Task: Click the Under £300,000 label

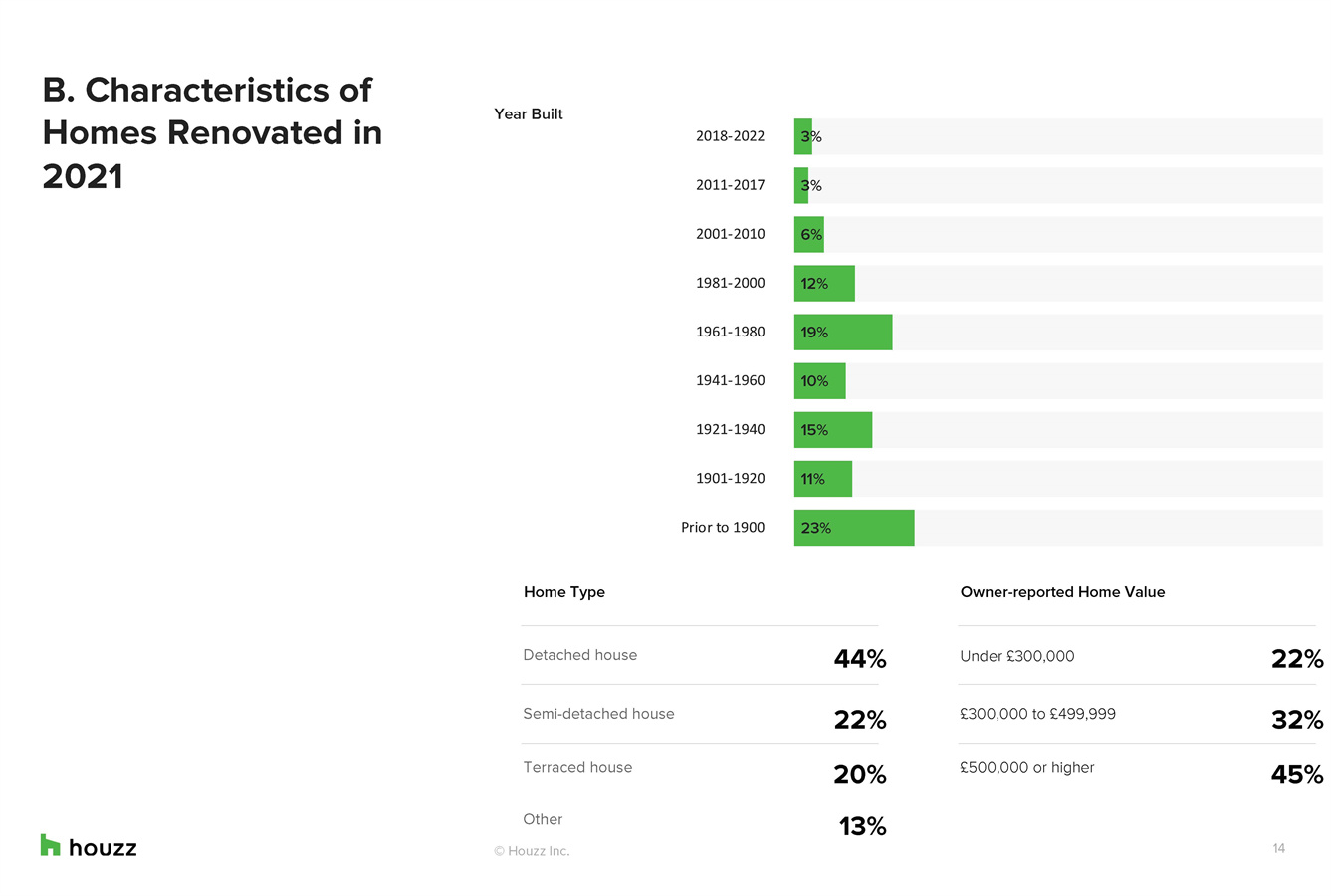Action: [x=1016, y=656]
